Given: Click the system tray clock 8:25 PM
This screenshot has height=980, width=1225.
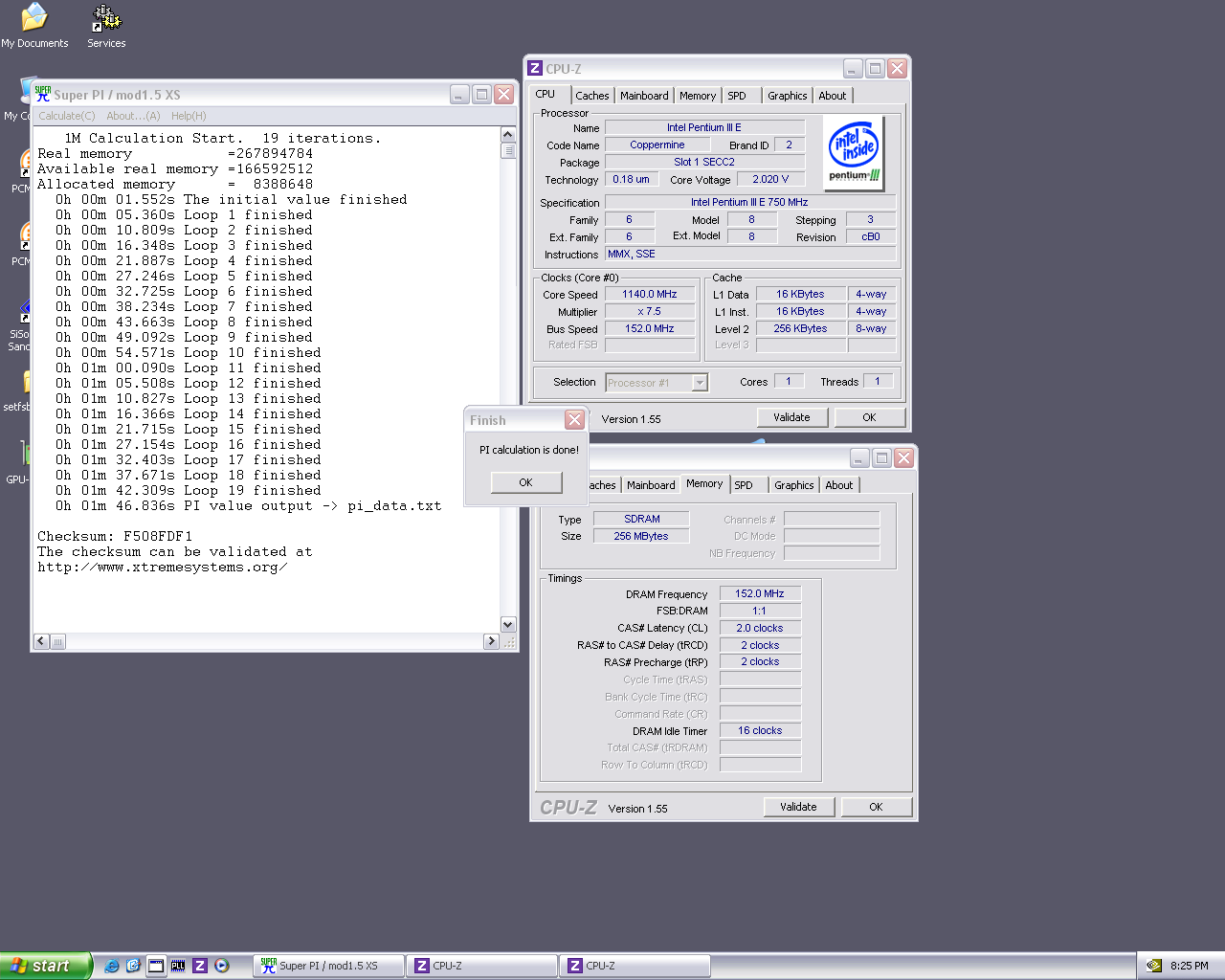Looking at the screenshot, I should pos(1190,966).
